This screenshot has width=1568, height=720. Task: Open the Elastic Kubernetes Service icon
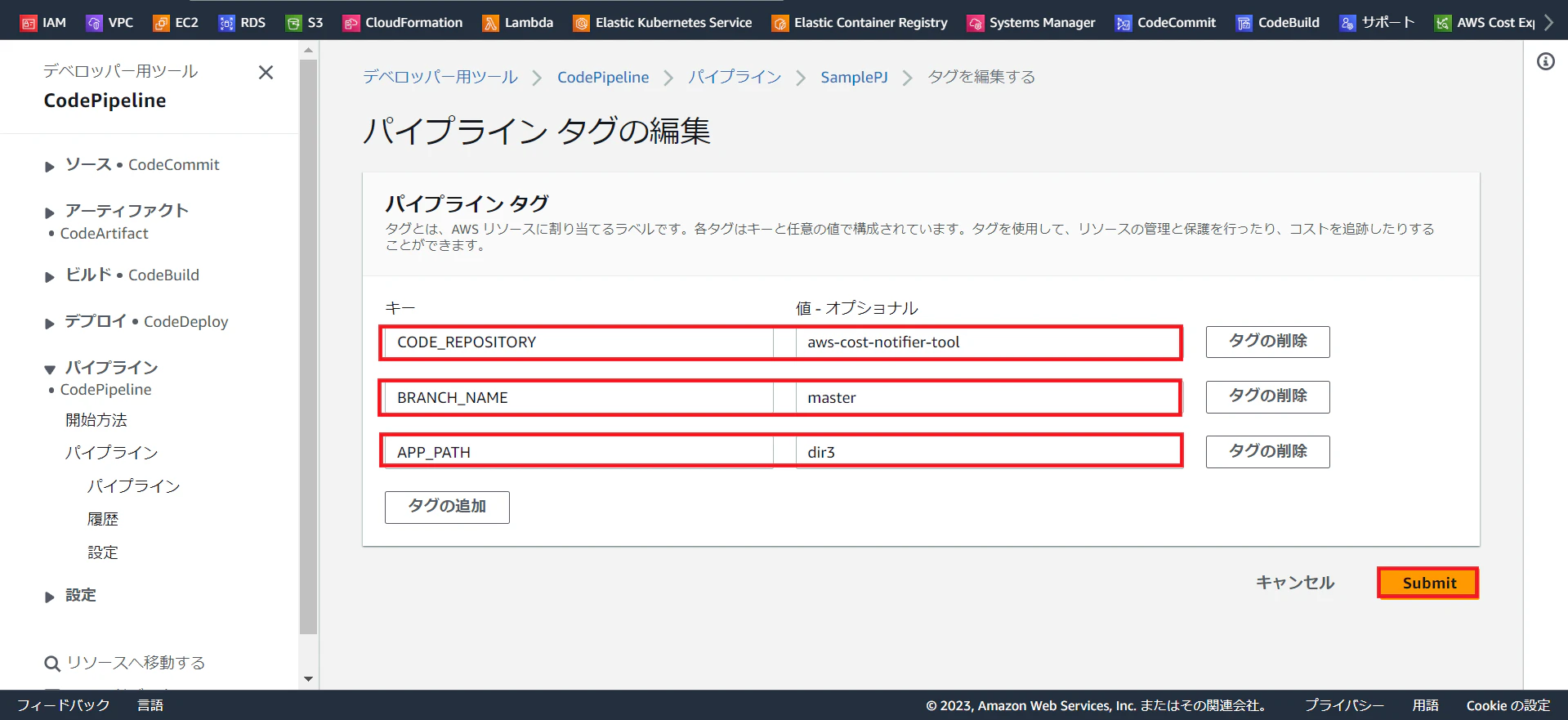click(x=582, y=23)
